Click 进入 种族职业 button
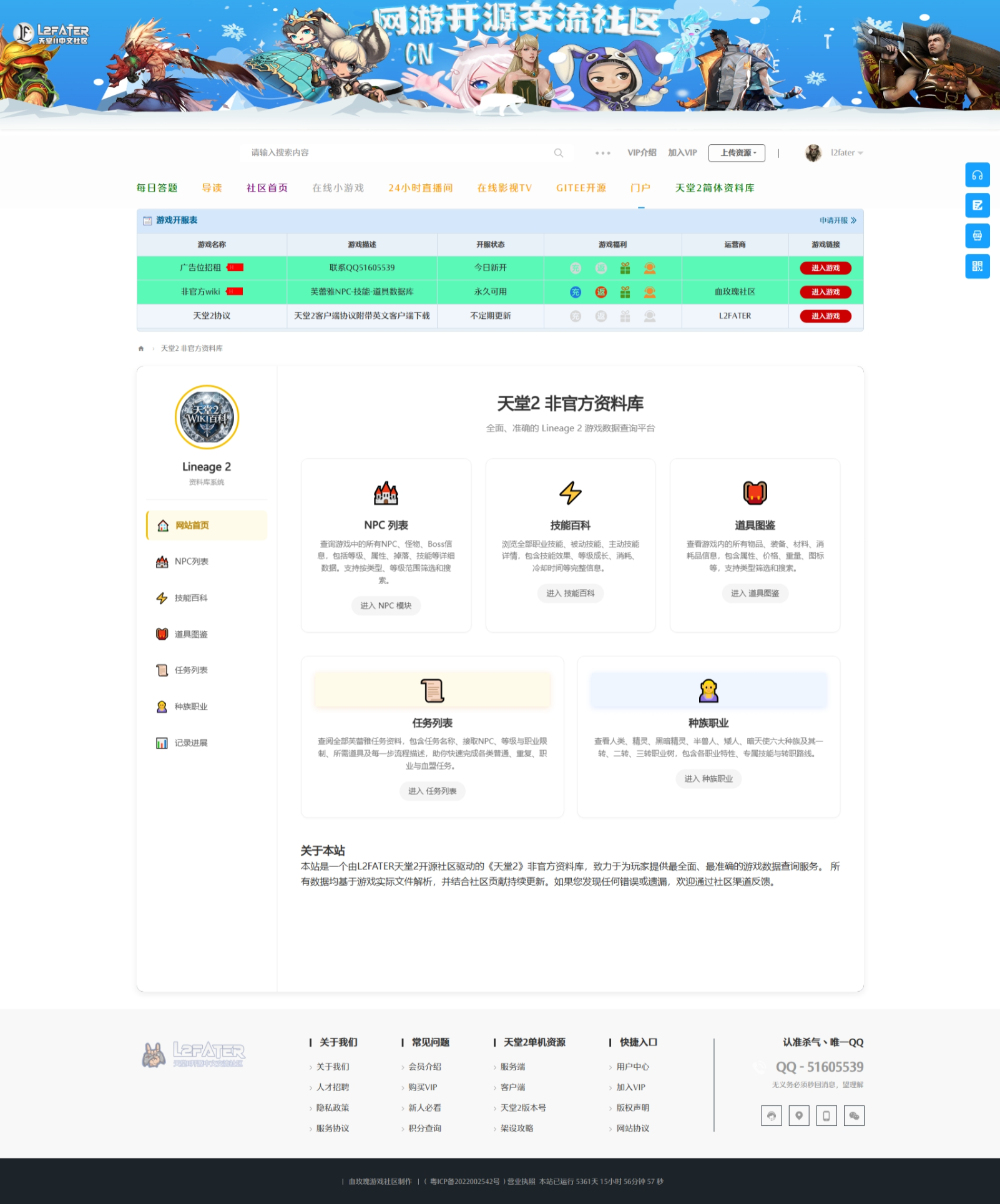This screenshot has height=1204, width=1000. click(708, 778)
